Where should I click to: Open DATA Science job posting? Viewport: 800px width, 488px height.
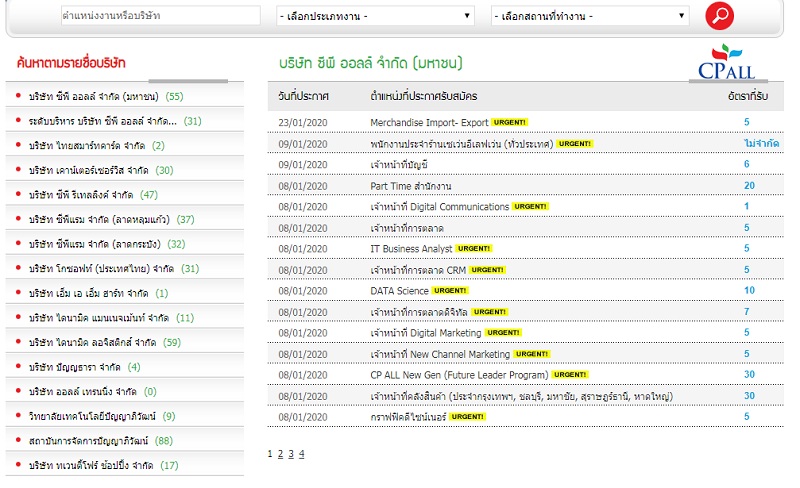coord(399,291)
